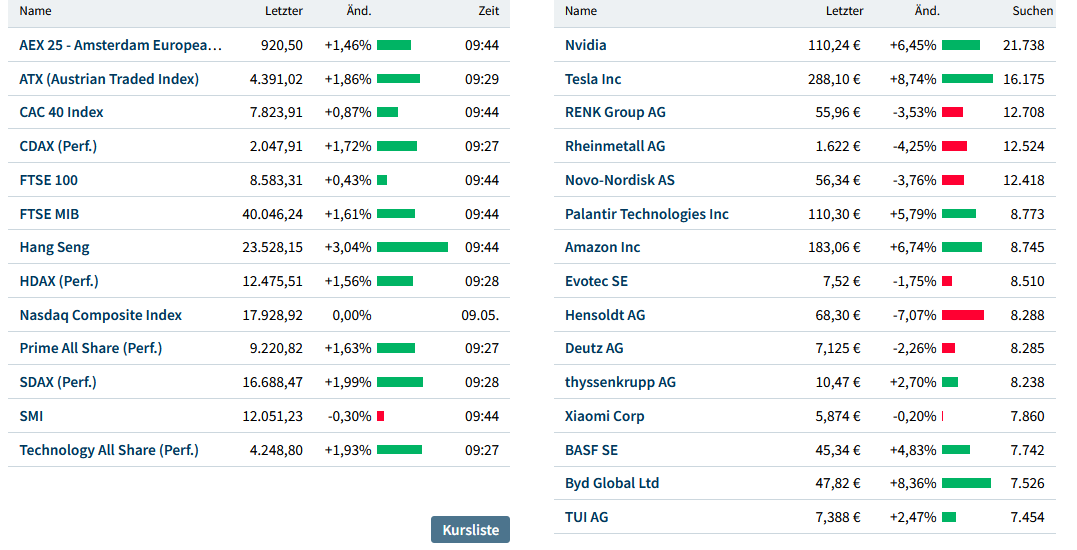The image size is (1077, 550).
Task: Open Nasdaq Composite Index link
Action: click(x=101, y=315)
